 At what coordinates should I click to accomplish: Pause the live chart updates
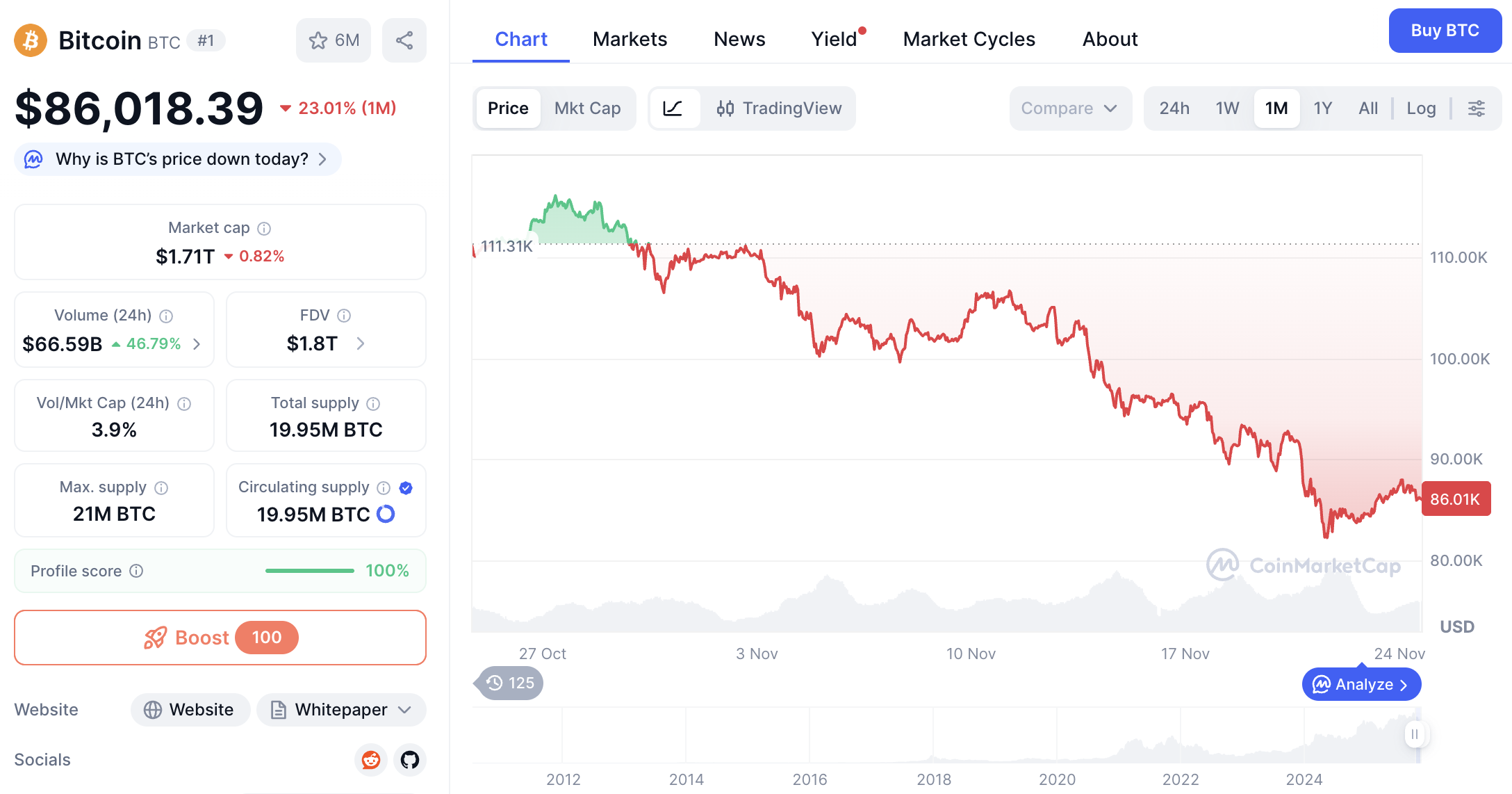pyautogui.click(x=1415, y=734)
